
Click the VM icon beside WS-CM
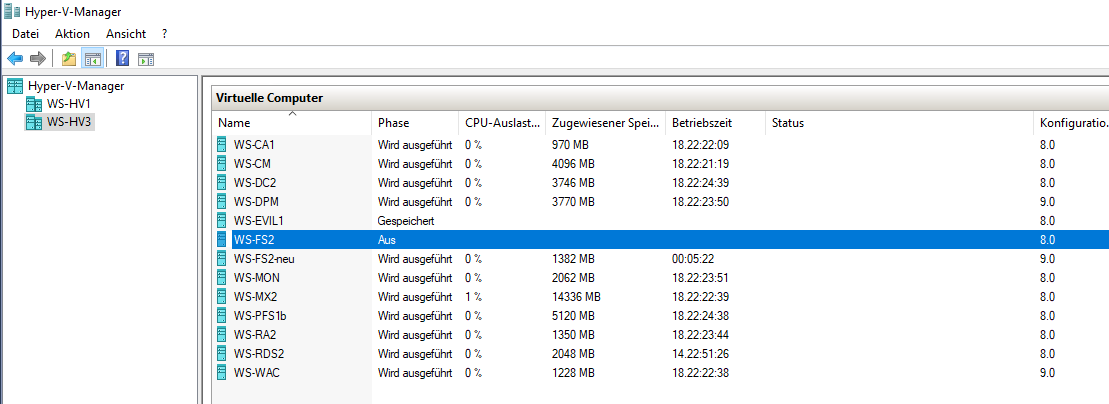[222, 163]
